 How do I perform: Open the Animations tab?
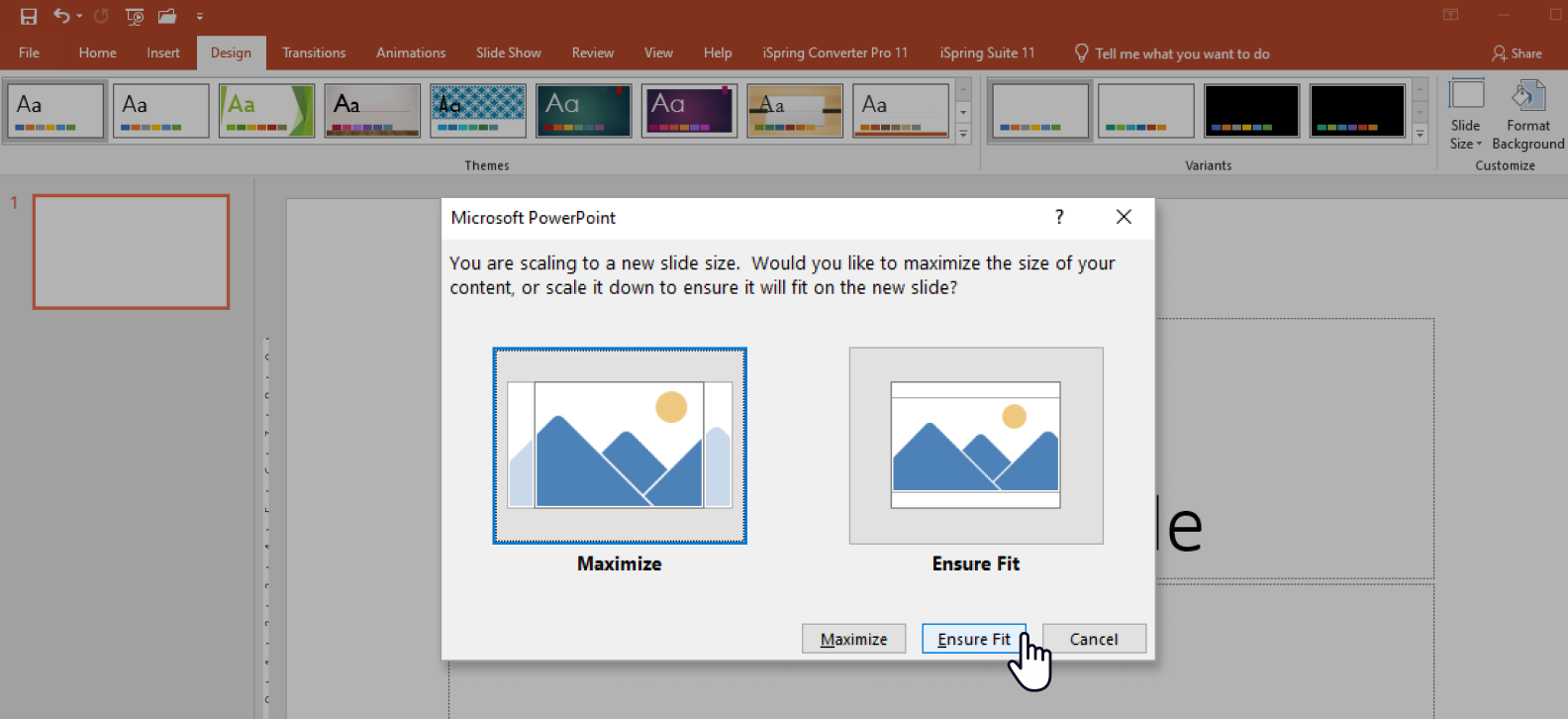(x=411, y=52)
